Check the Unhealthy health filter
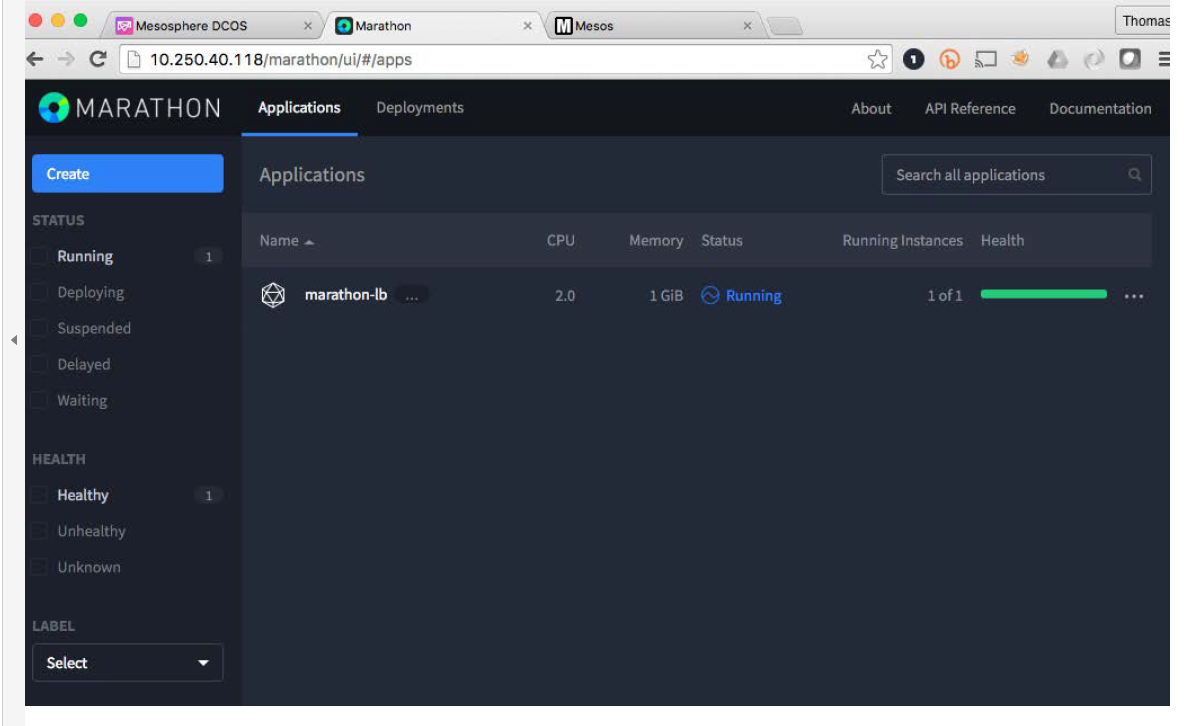The height and width of the screenshot is (726, 1194). point(40,531)
